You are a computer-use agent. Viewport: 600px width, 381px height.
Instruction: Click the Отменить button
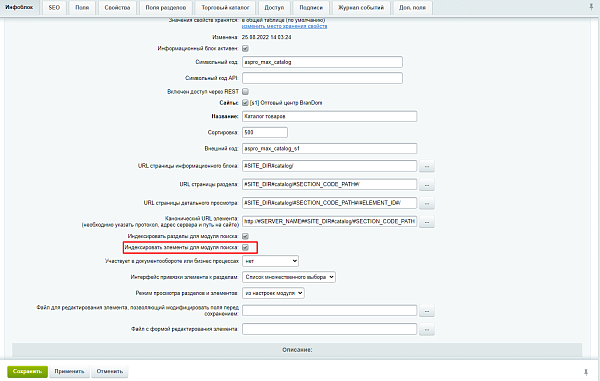click(109, 371)
